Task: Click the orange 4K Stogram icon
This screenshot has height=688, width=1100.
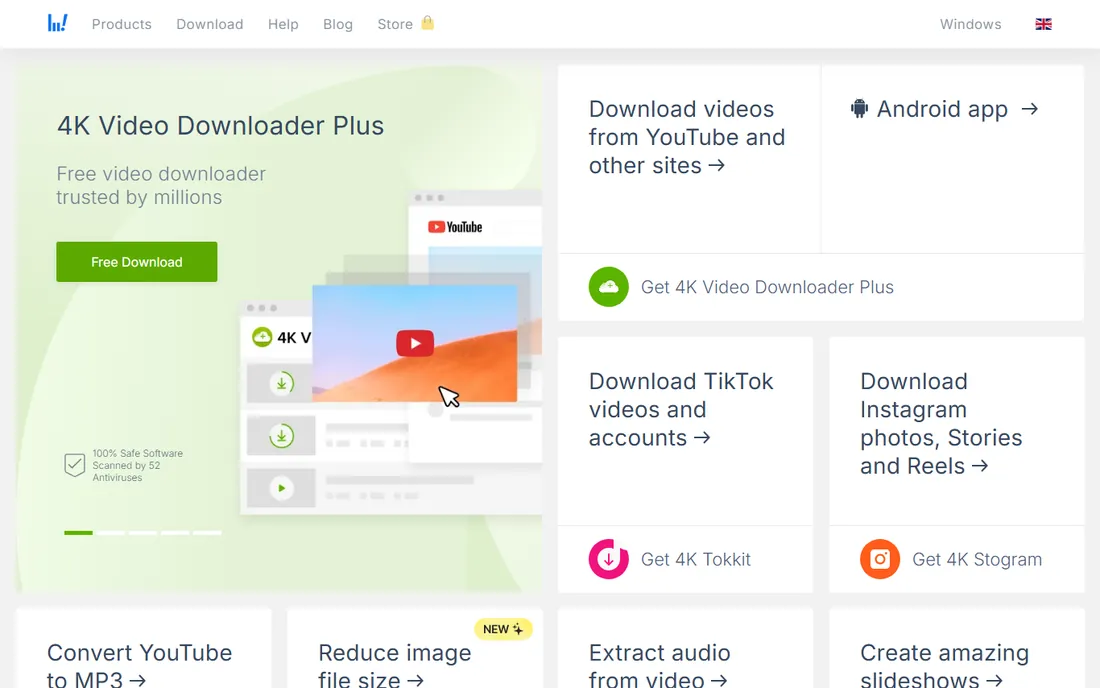Action: pyautogui.click(x=880, y=559)
